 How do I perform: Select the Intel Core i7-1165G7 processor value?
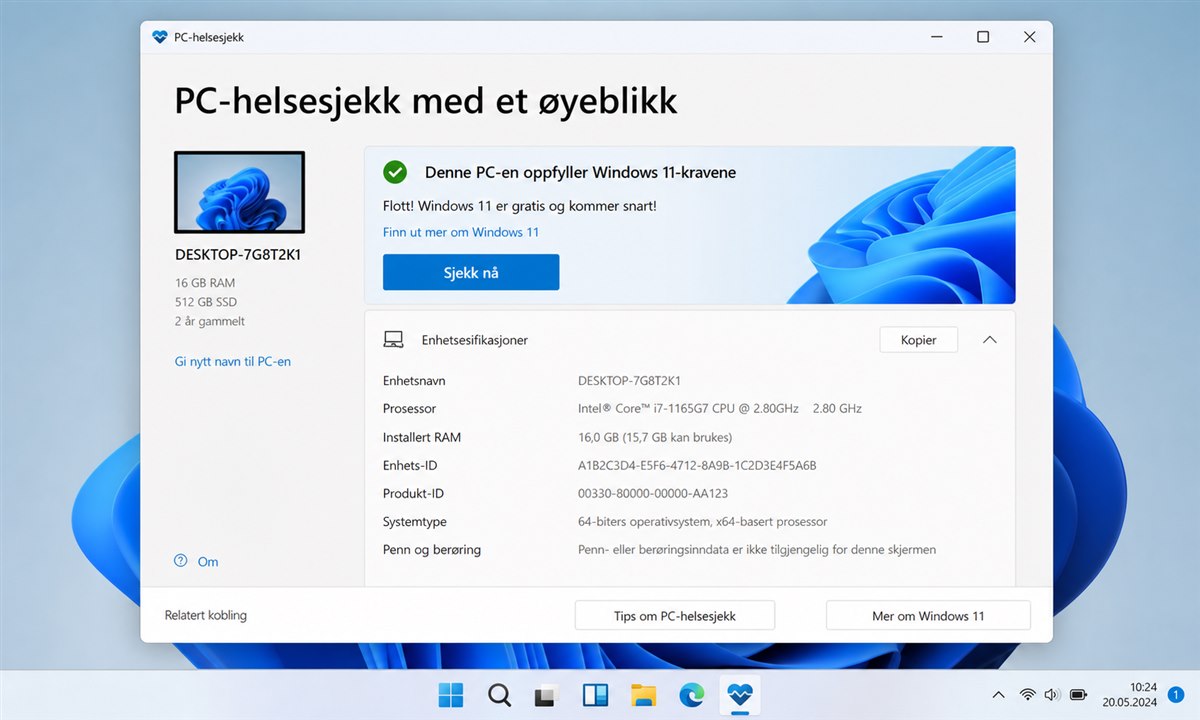[720, 409]
